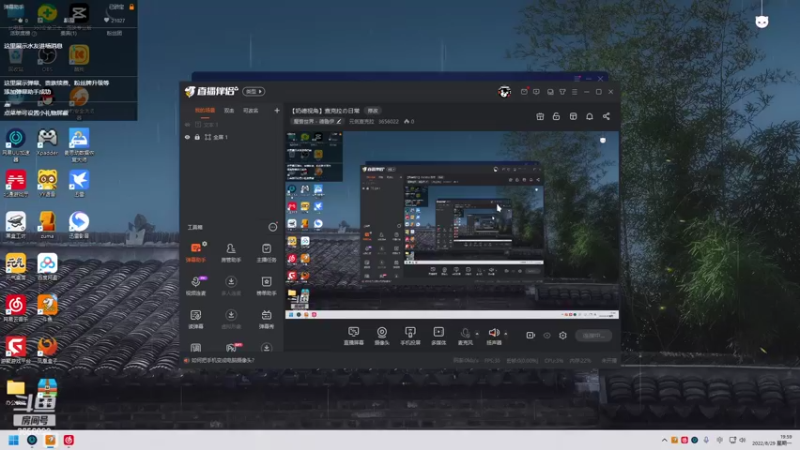Open the 读弹幕 tool in toolbox
This screenshot has width=800, height=450.
196,319
